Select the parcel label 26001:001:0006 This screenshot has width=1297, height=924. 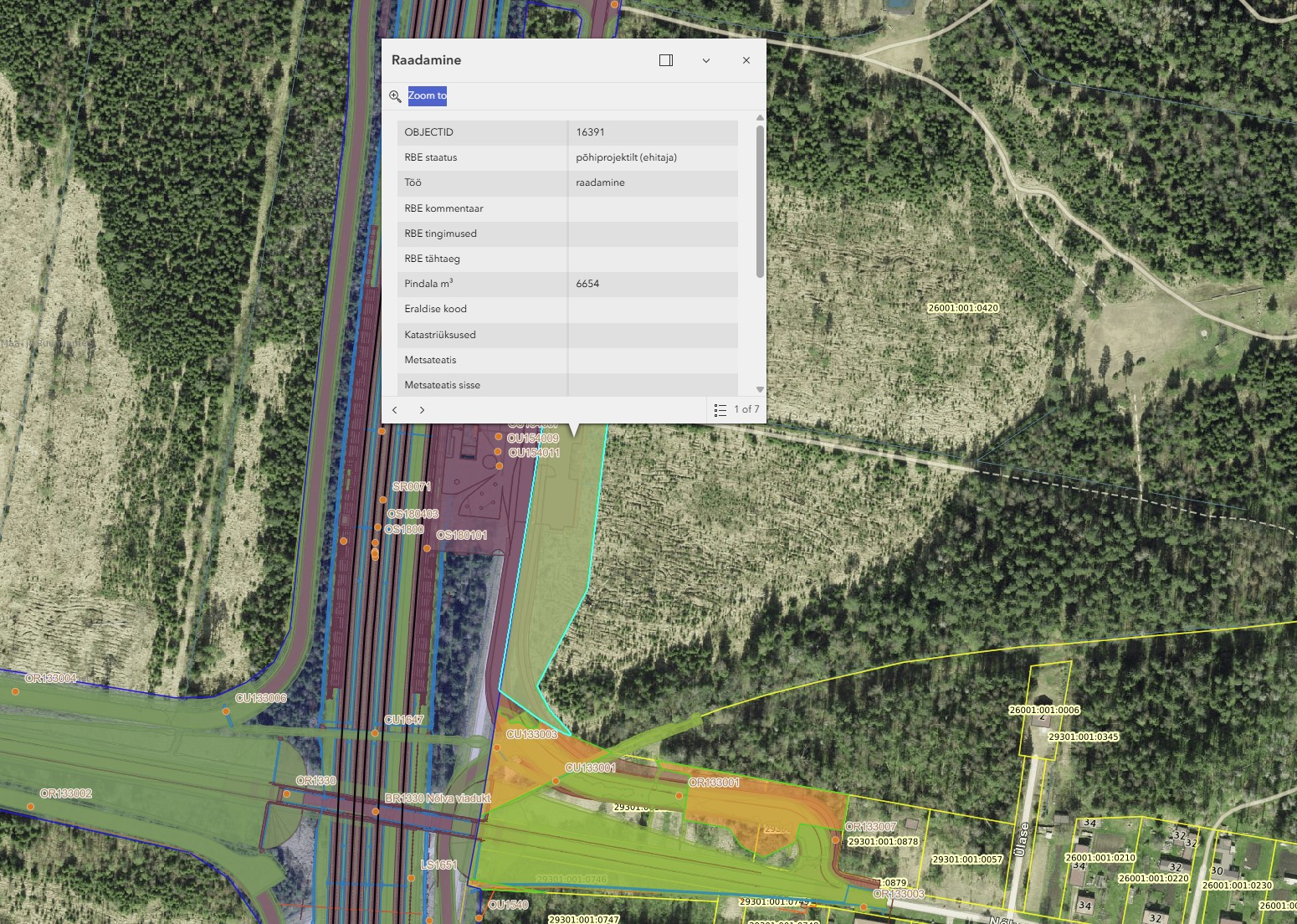pos(1043,711)
